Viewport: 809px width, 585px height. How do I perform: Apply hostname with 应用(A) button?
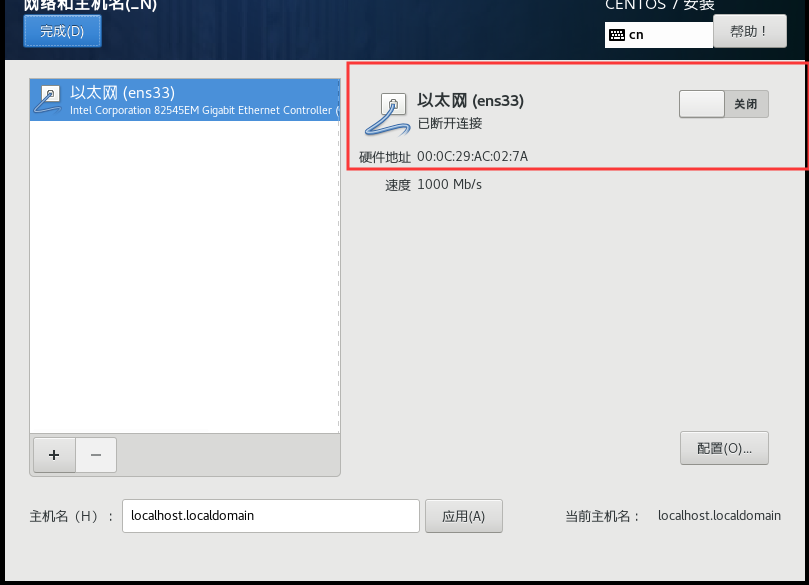[463, 515]
